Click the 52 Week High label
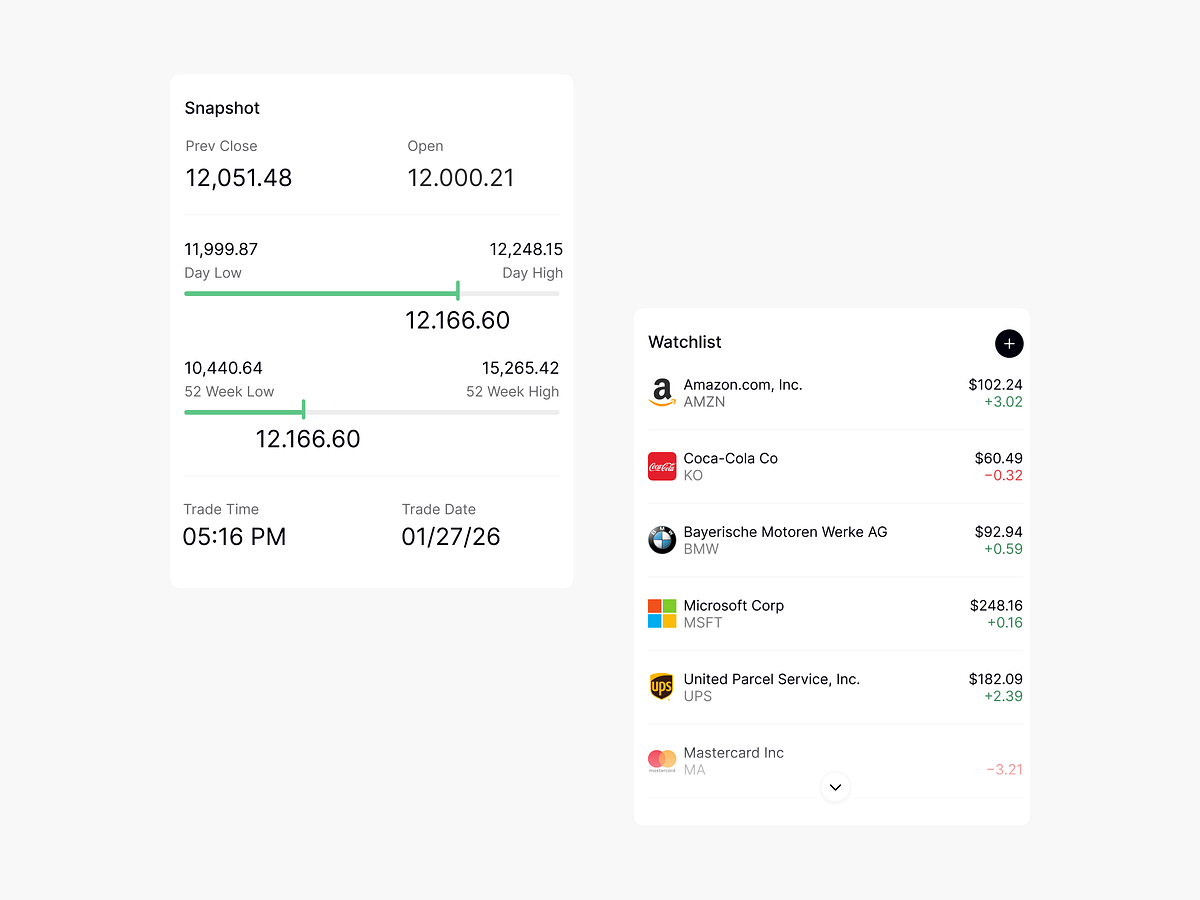The width and height of the screenshot is (1200, 900). coord(513,392)
